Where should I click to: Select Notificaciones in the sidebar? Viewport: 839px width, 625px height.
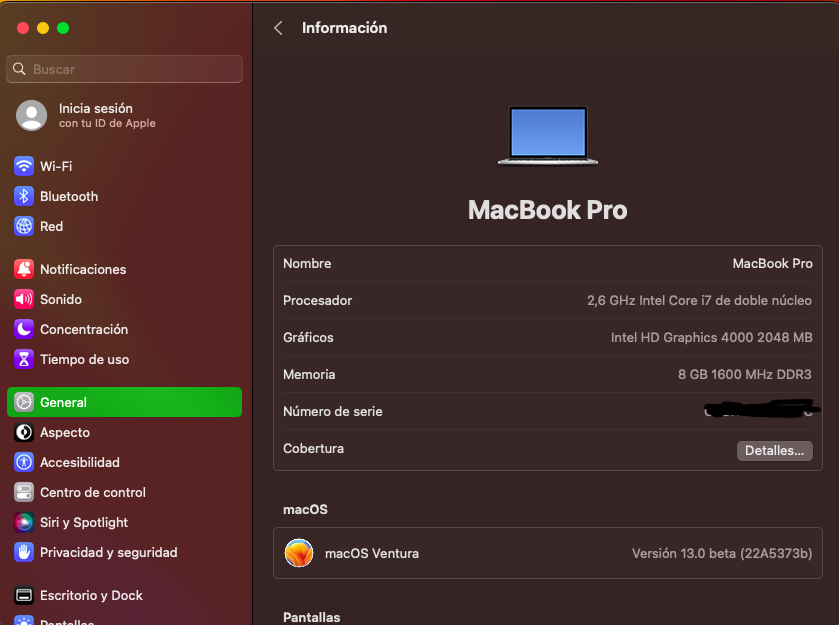pyautogui.click(x=124, y=269)
